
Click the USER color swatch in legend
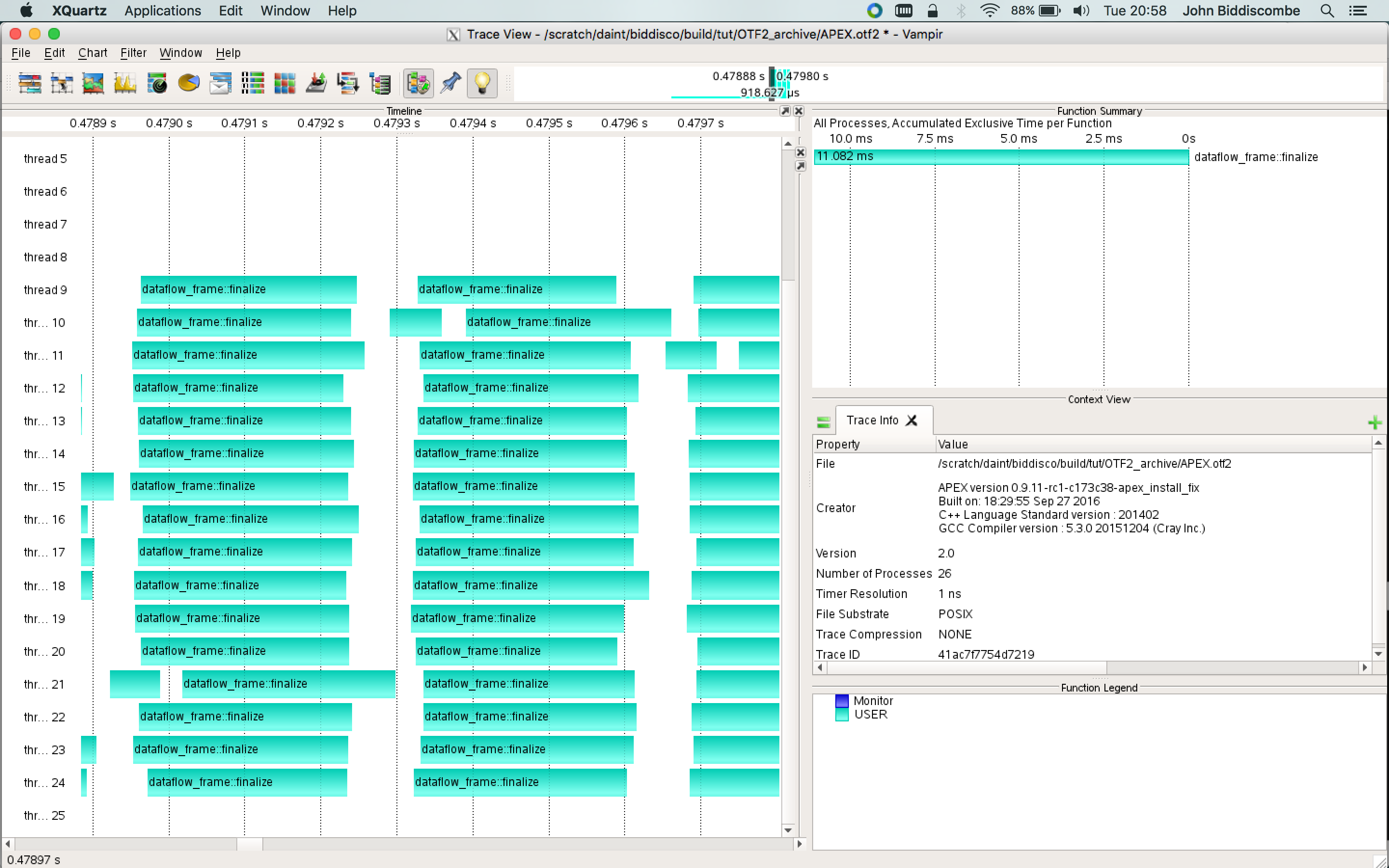tap(842, 715)
